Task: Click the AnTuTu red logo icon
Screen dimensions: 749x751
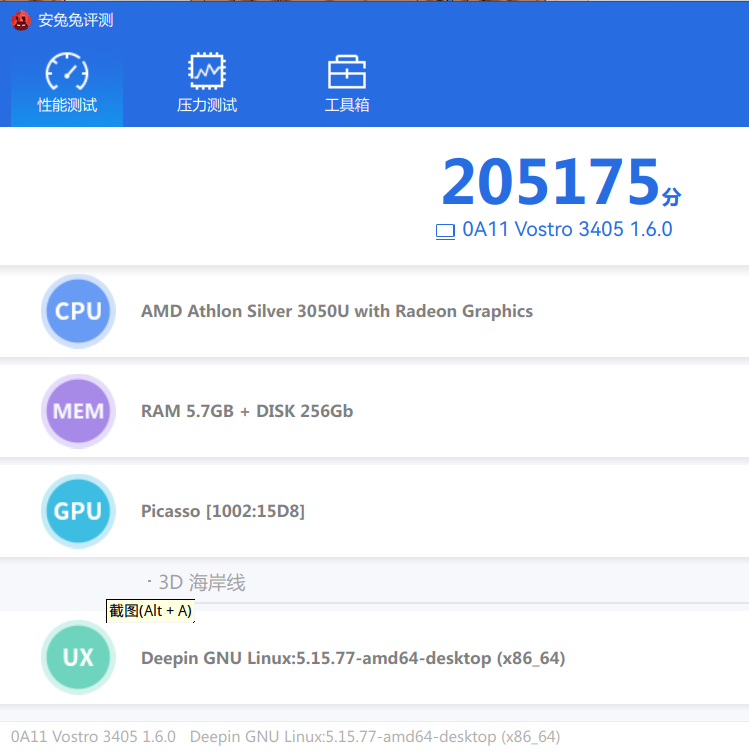Action: point(21,21)
